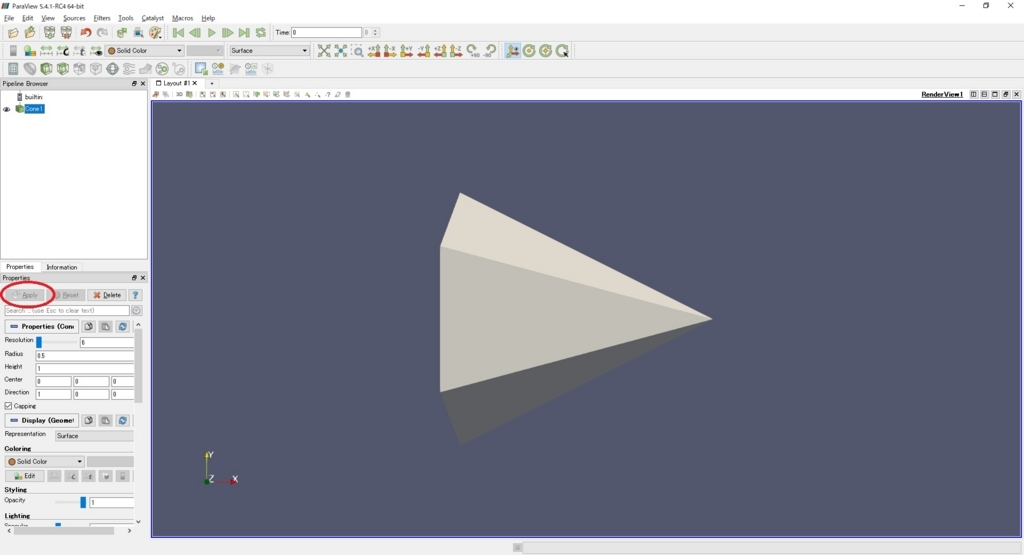Screen dimensions: 1024x555
Task: Toggle orientation axes visibility button
Action: click(513, 51)
